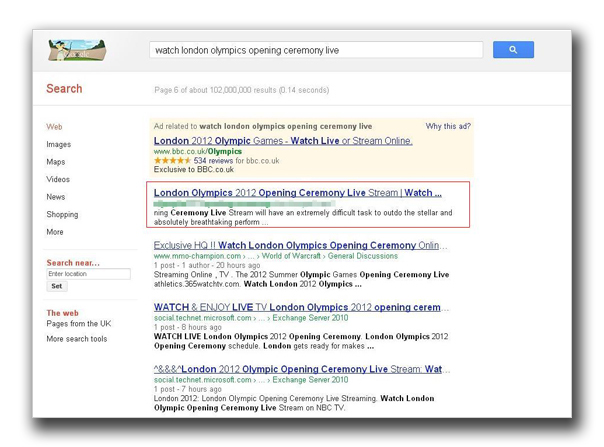This screenshot has height=447, width=604.
Task: Click 'The web' heading in sidebar
Action: click(x=62, y=313)
